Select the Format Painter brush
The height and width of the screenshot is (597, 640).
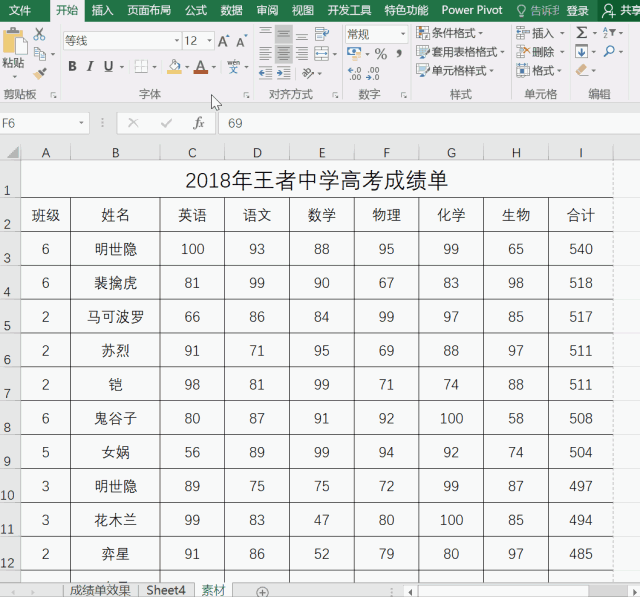point(40,73)
